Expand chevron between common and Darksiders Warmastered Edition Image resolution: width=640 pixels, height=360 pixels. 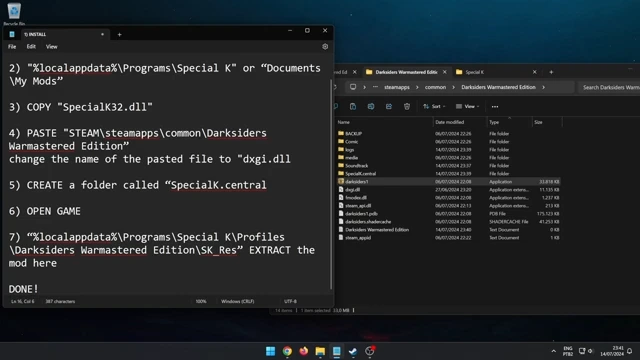pos(453,87)
